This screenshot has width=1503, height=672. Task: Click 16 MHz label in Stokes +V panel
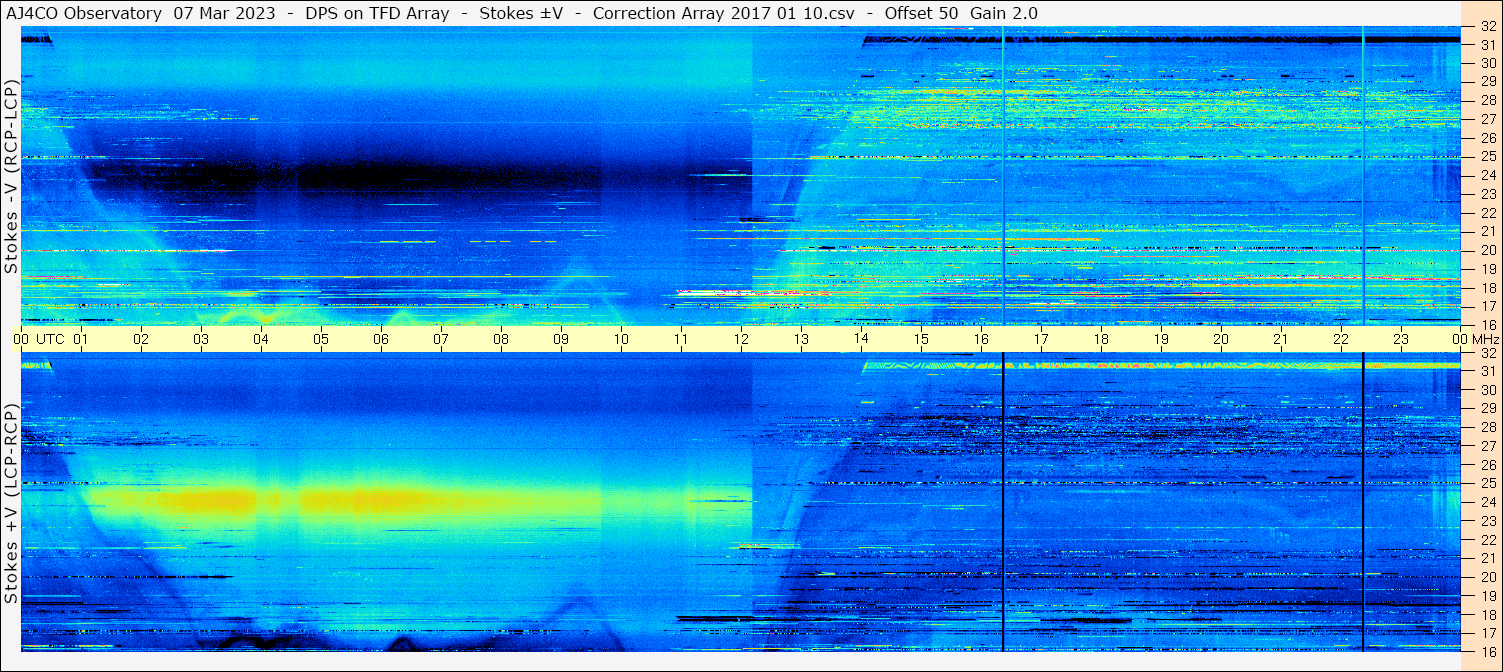click(1488, 651)
